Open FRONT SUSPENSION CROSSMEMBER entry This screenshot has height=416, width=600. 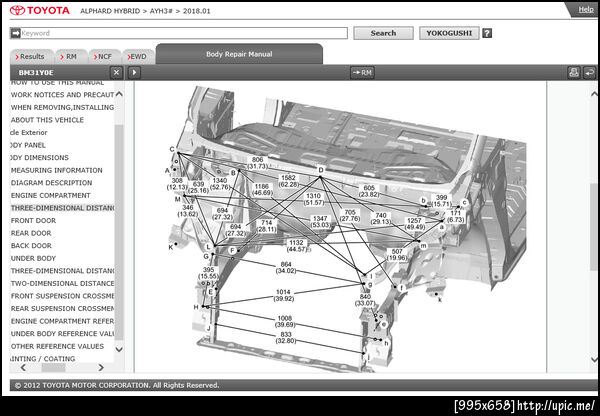[x=62, y=296]
